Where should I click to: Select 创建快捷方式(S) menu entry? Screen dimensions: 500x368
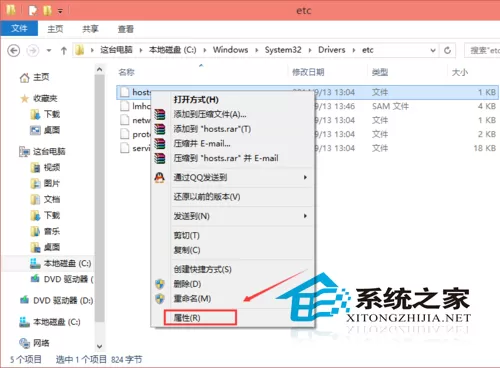coord(202,269)
